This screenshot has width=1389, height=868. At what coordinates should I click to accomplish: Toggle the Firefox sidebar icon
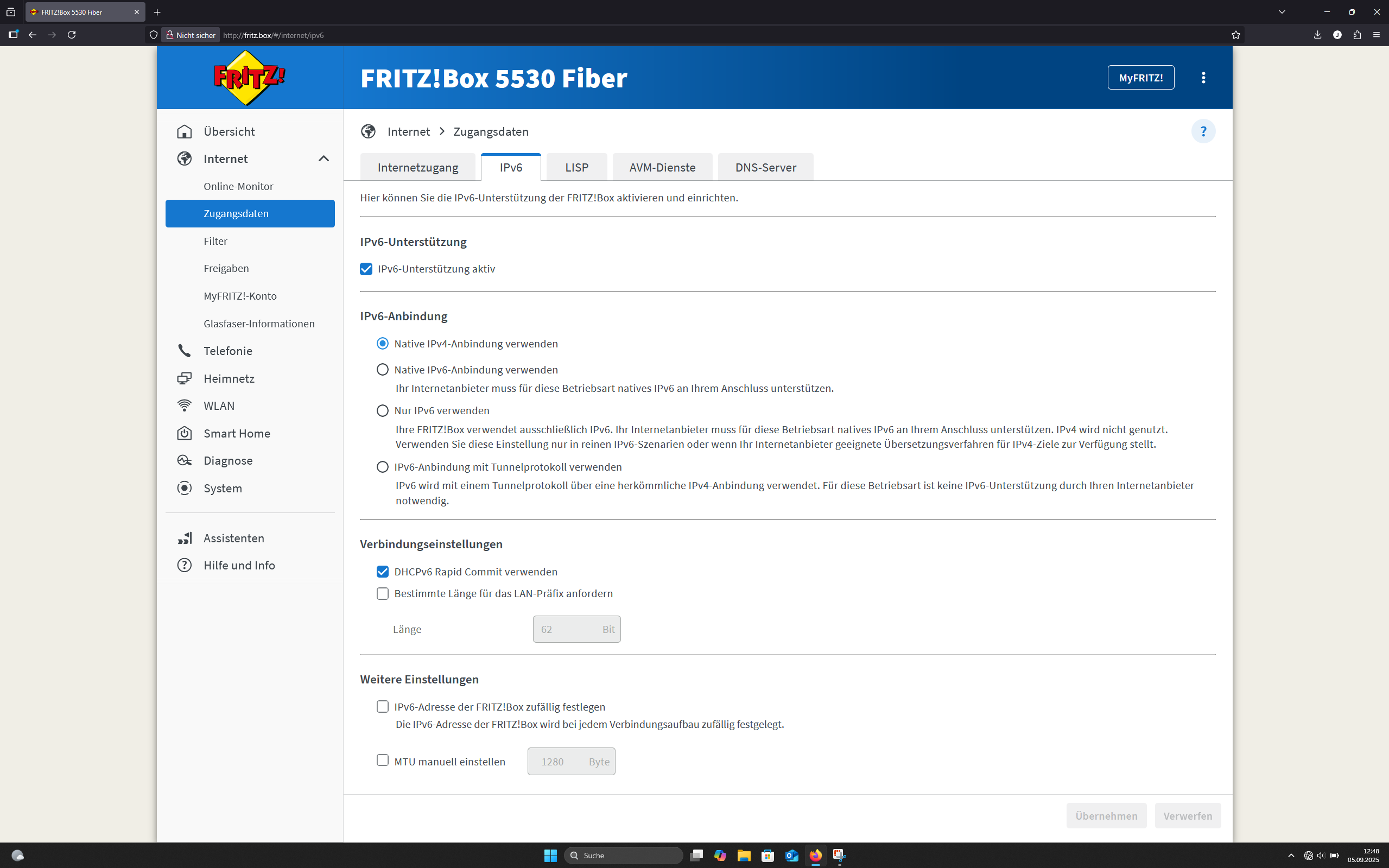pyautogui.click(x=13, y=35)
